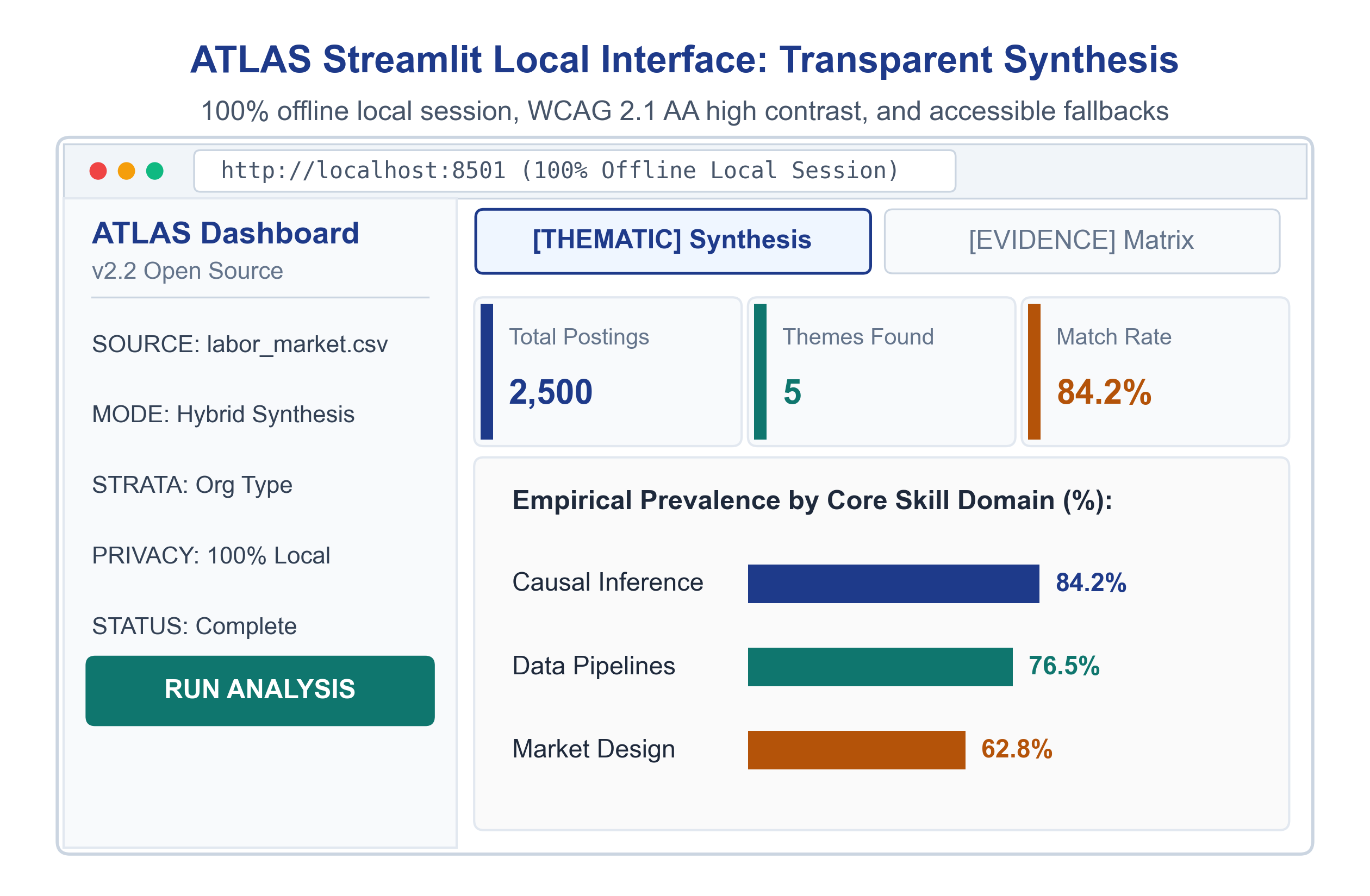The width and height of the screenshot is (1370, 896).
Task: Click the blue Causal Inference bar
Action: pos(893,584)
